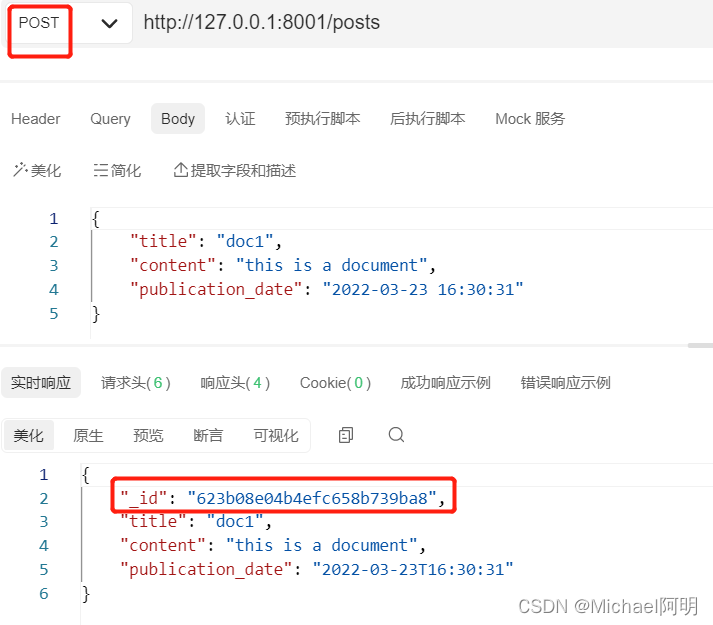
Task: Click "2022-03-23T16:30:31" in response
Action: [x=413, y=570]
